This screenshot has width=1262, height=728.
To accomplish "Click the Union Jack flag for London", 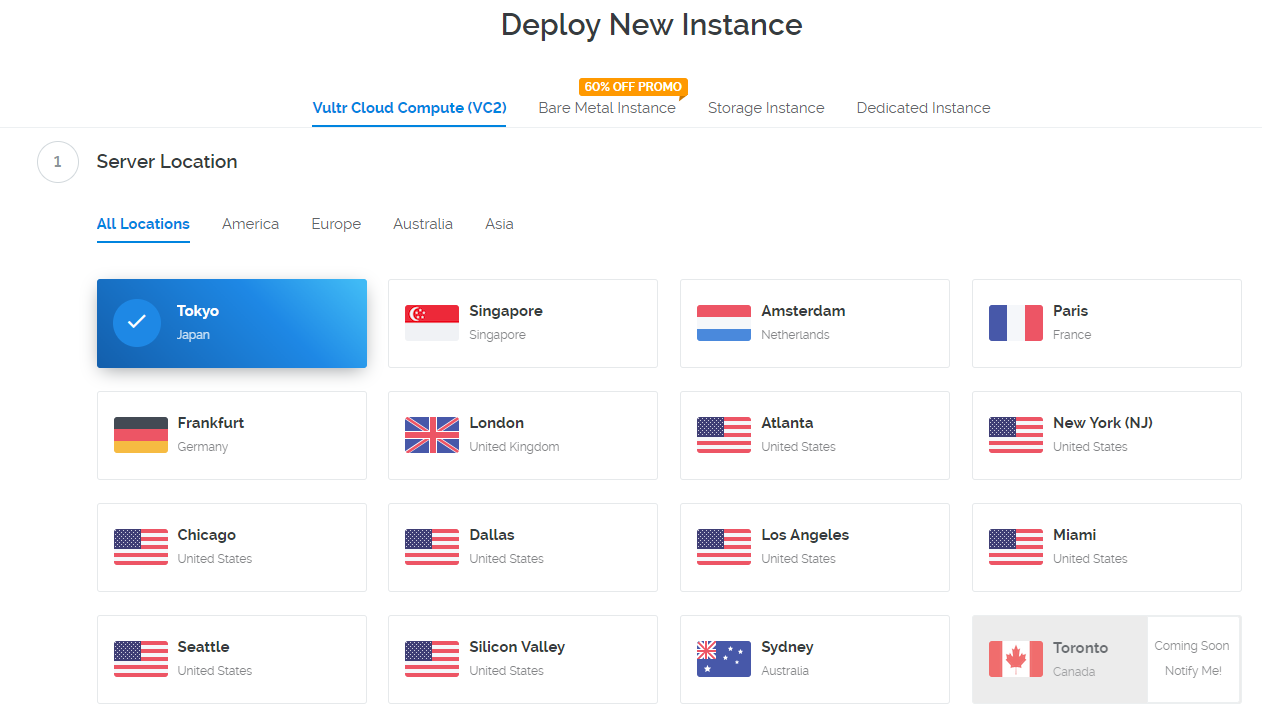I will [x=432, y=435].
